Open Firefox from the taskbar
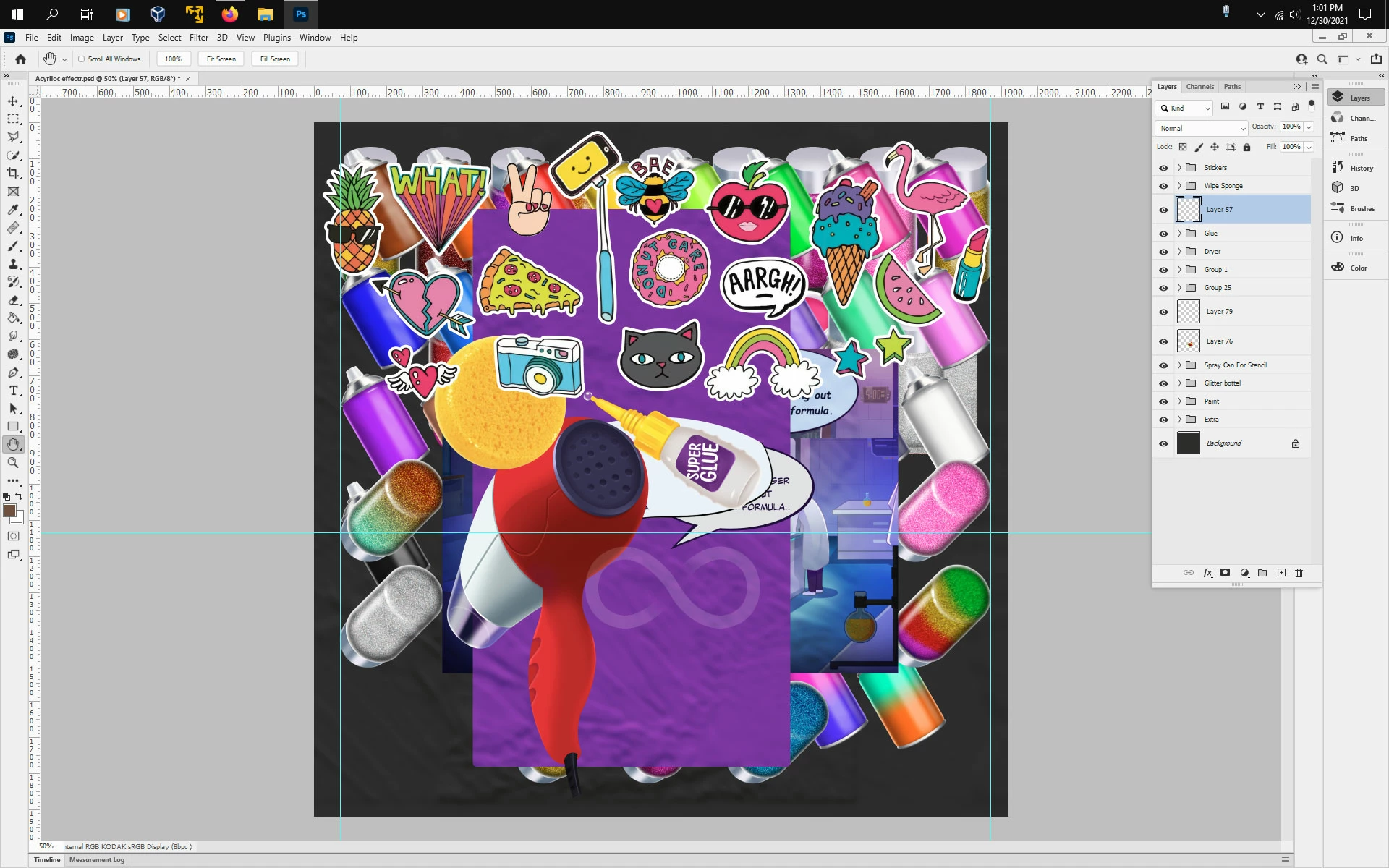Screen dimensions: 1389x868 pos(229,14)
